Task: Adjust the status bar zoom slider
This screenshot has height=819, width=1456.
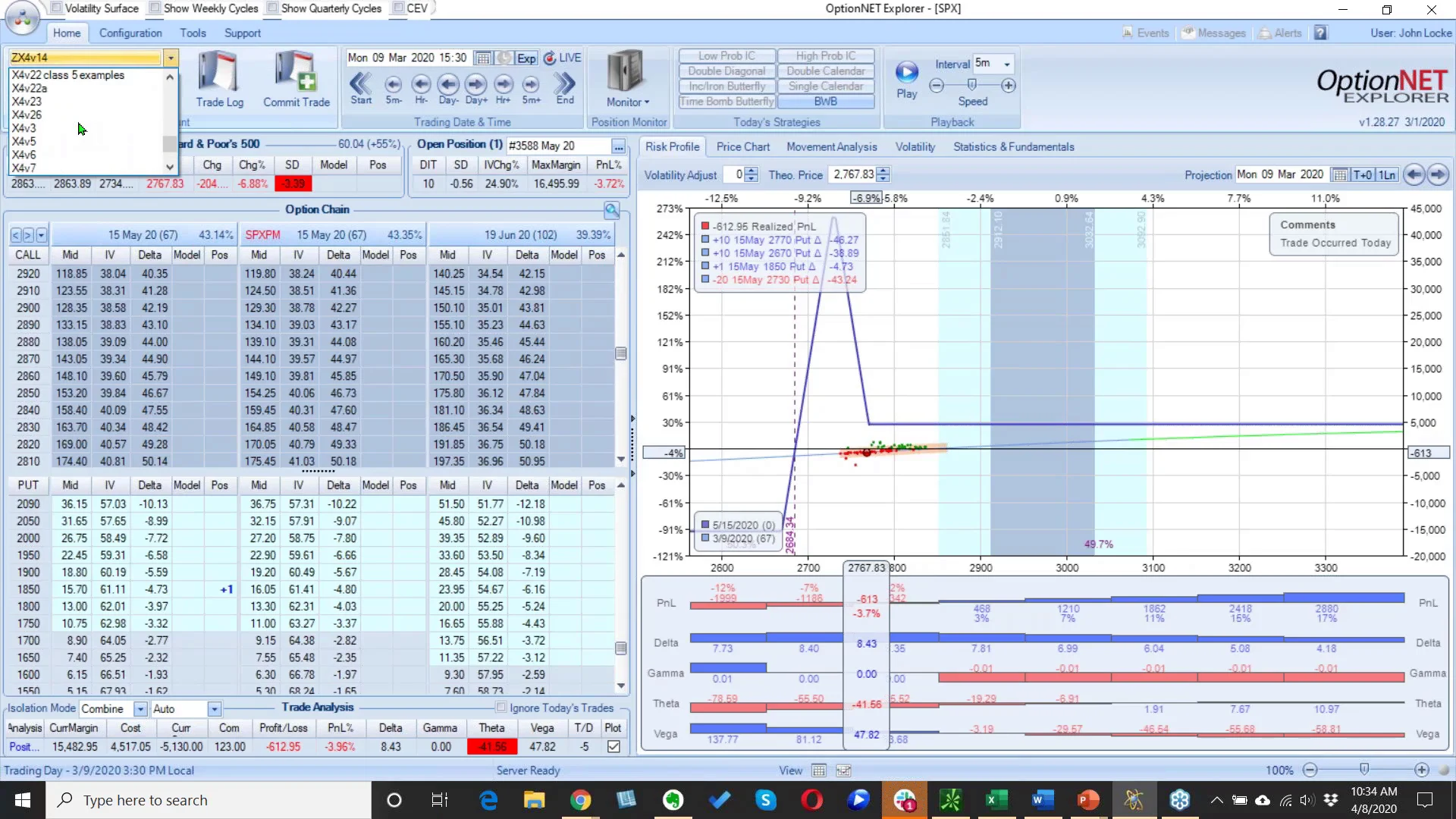Action: pyautogui.click(x=1365, y=770)
